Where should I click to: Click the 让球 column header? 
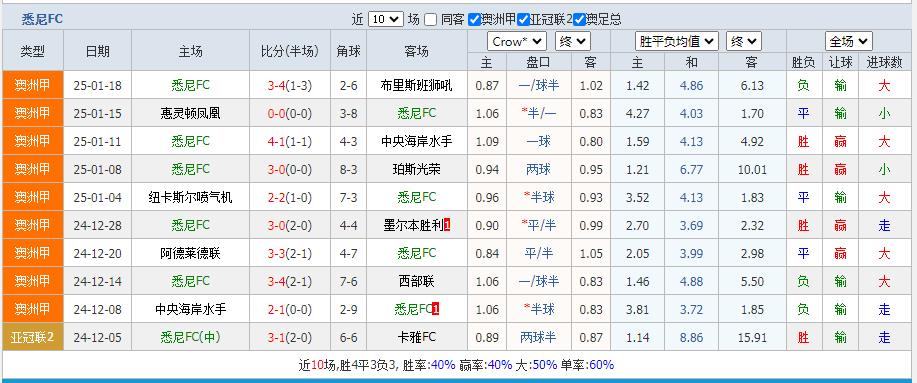point(840,62)
